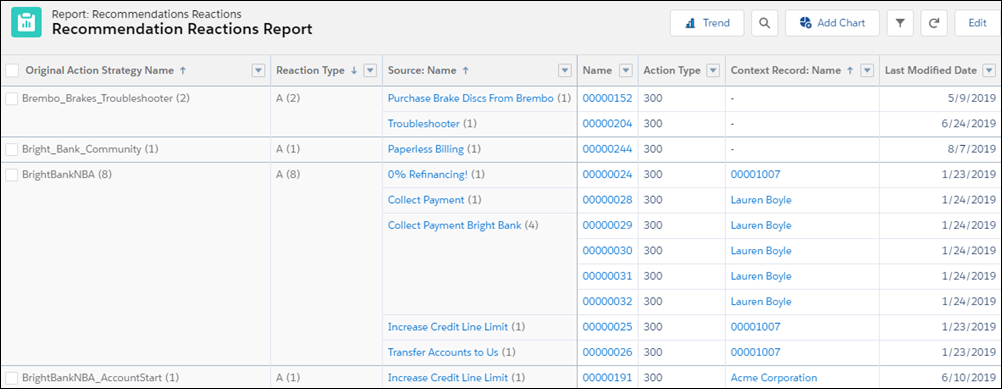Open the Paperless Billing link

(426, 149)
